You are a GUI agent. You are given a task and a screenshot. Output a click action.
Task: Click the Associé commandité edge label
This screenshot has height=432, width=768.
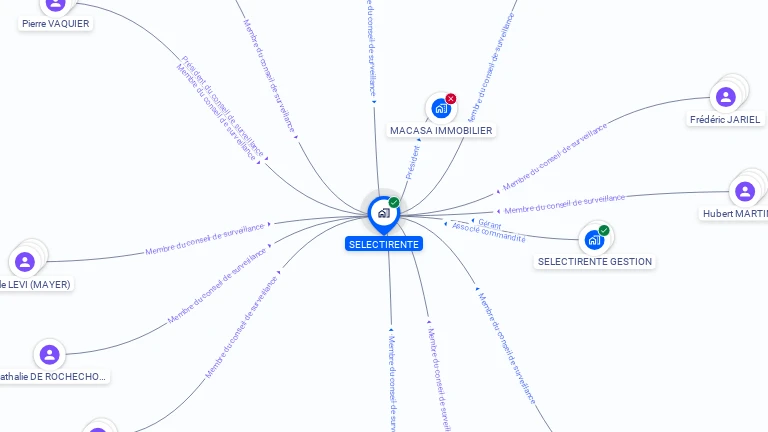(x=488, y=232)
